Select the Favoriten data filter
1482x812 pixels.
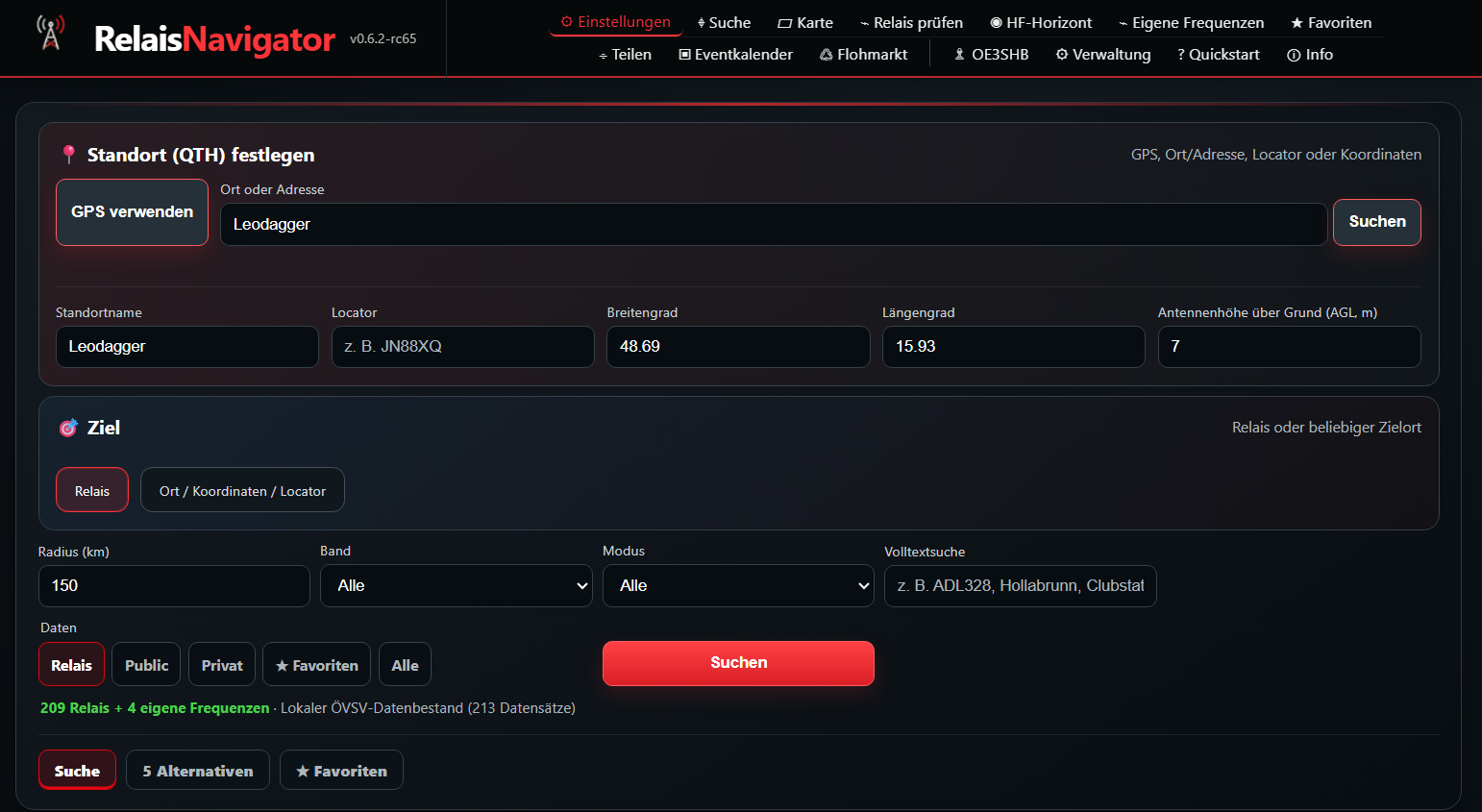tap(316, 664)
